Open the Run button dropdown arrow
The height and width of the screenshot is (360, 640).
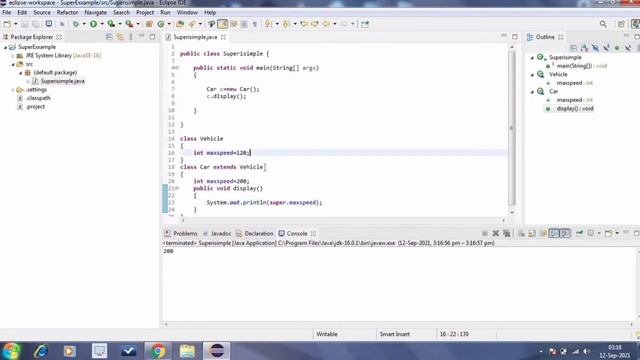(x=102, y=24)
